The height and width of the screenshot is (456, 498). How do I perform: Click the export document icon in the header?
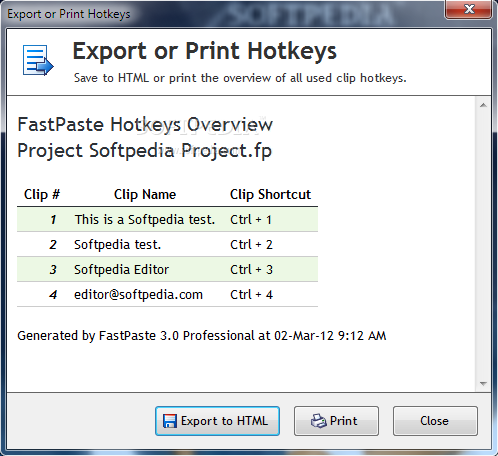(x=38, y=61)
